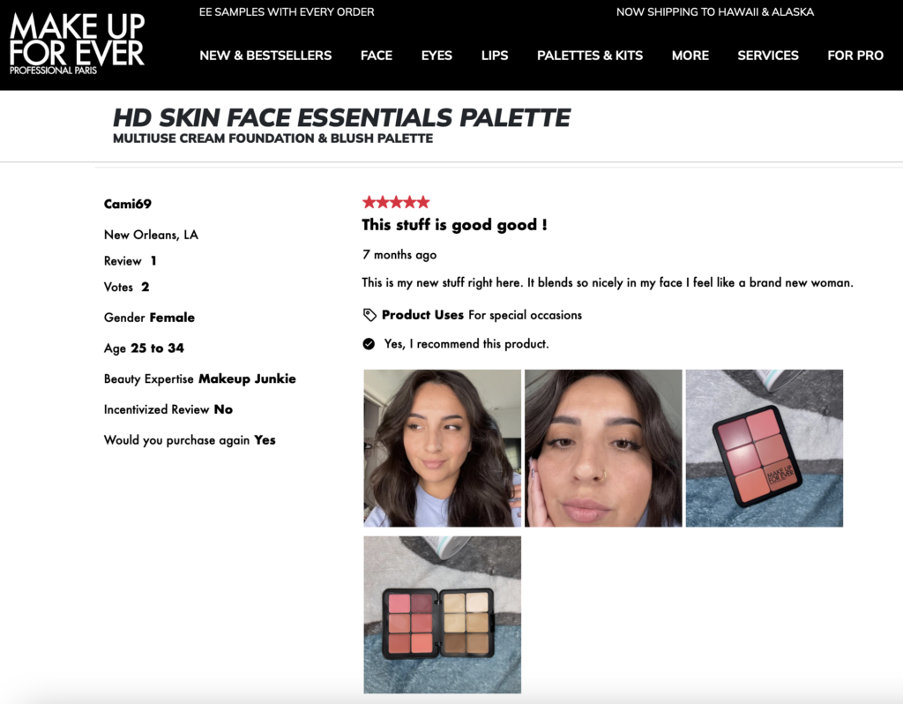Click the five-star rating icons
This screenshot has height=704, width=904.
click(x=396, y=202)
